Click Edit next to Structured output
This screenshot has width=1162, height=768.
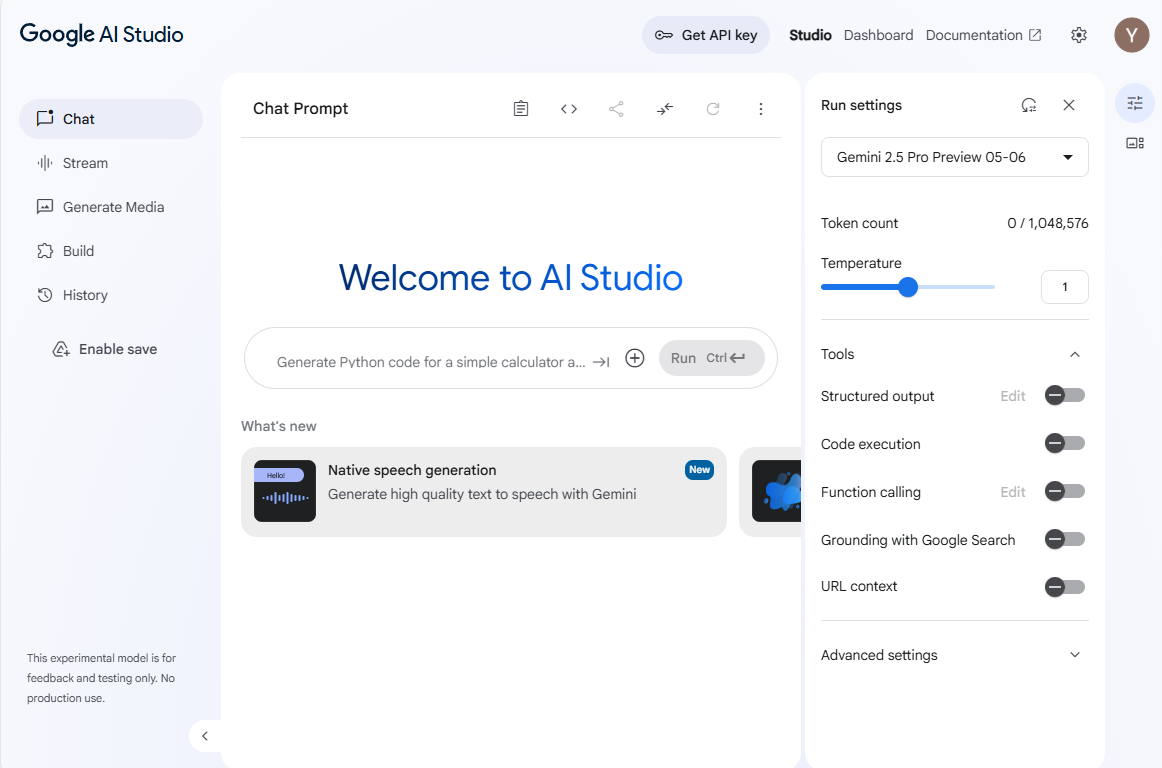(1012, 396)
